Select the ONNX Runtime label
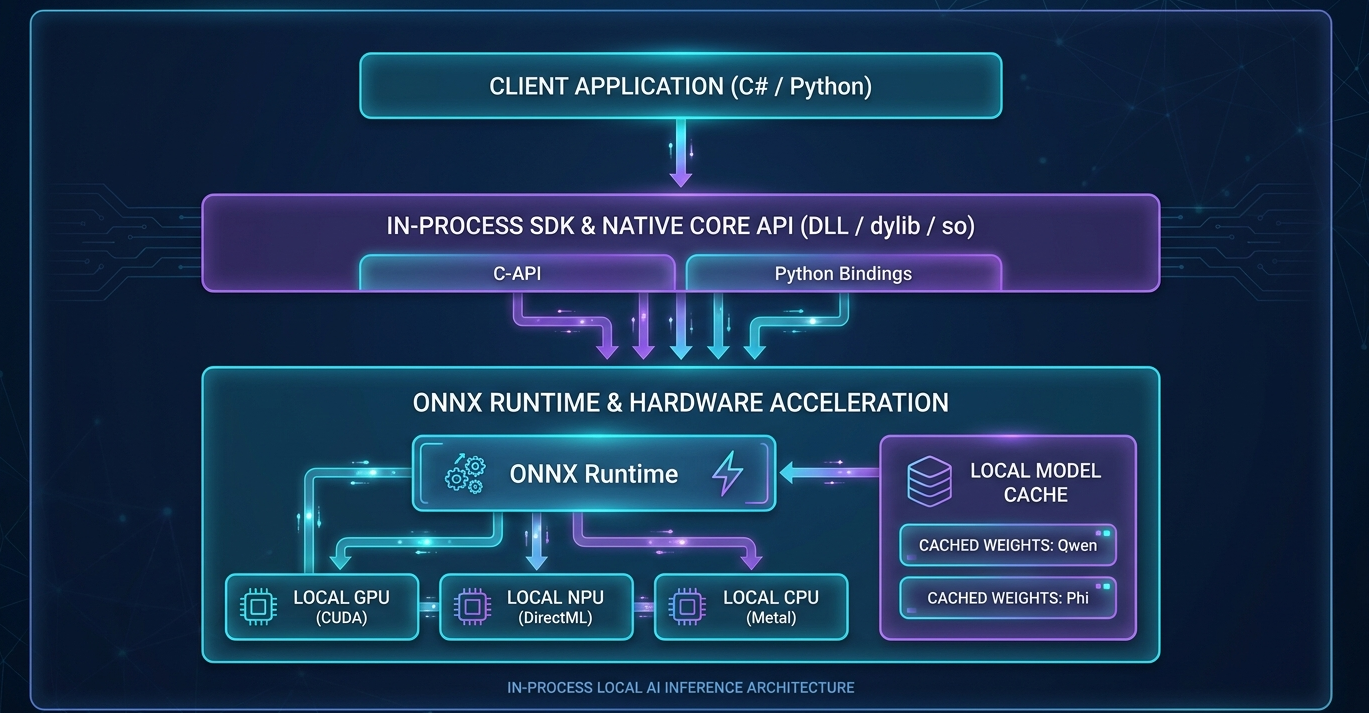The height and width of the screenshot is (713, 1369). click(x=594, y=473)
